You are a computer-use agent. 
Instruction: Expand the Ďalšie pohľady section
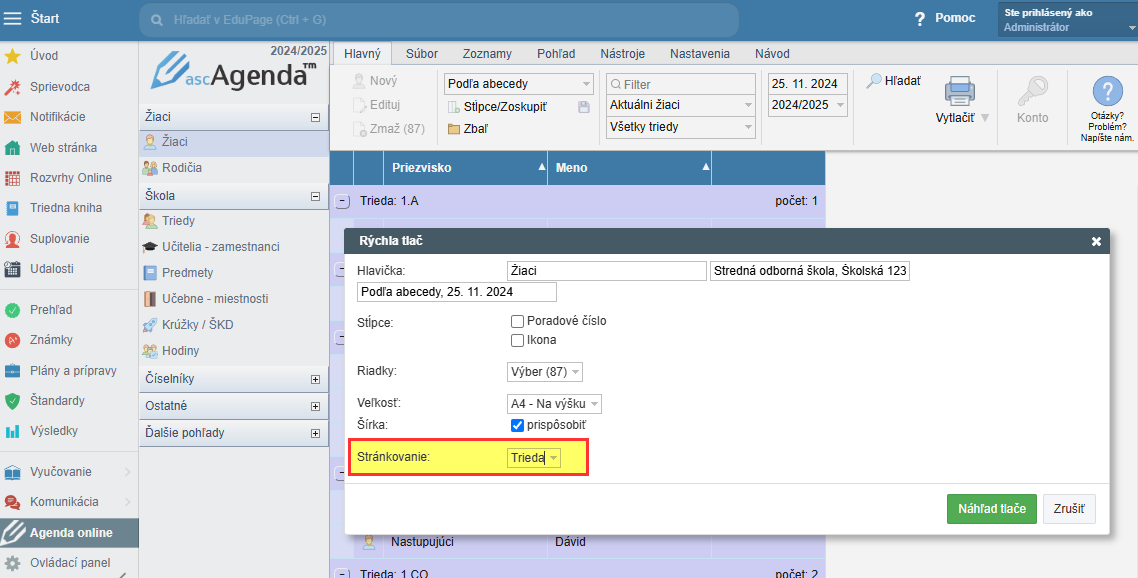click(x=315, y=434)
